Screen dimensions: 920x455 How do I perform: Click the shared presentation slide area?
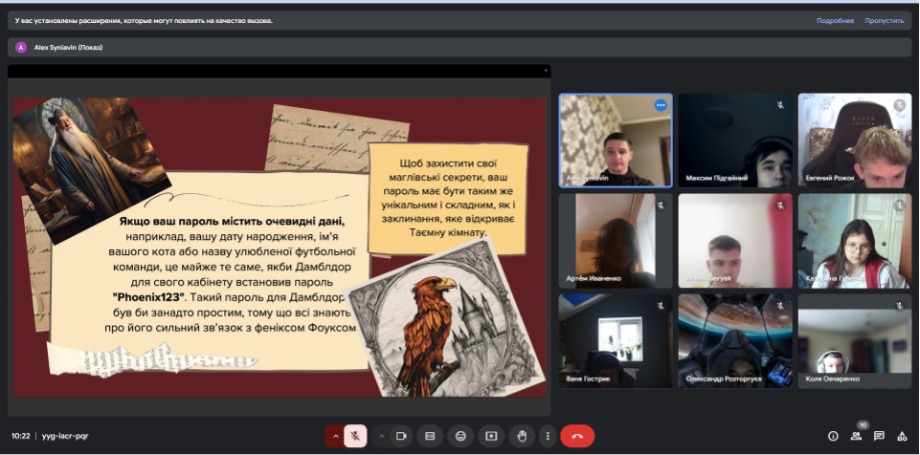(279, 247)
